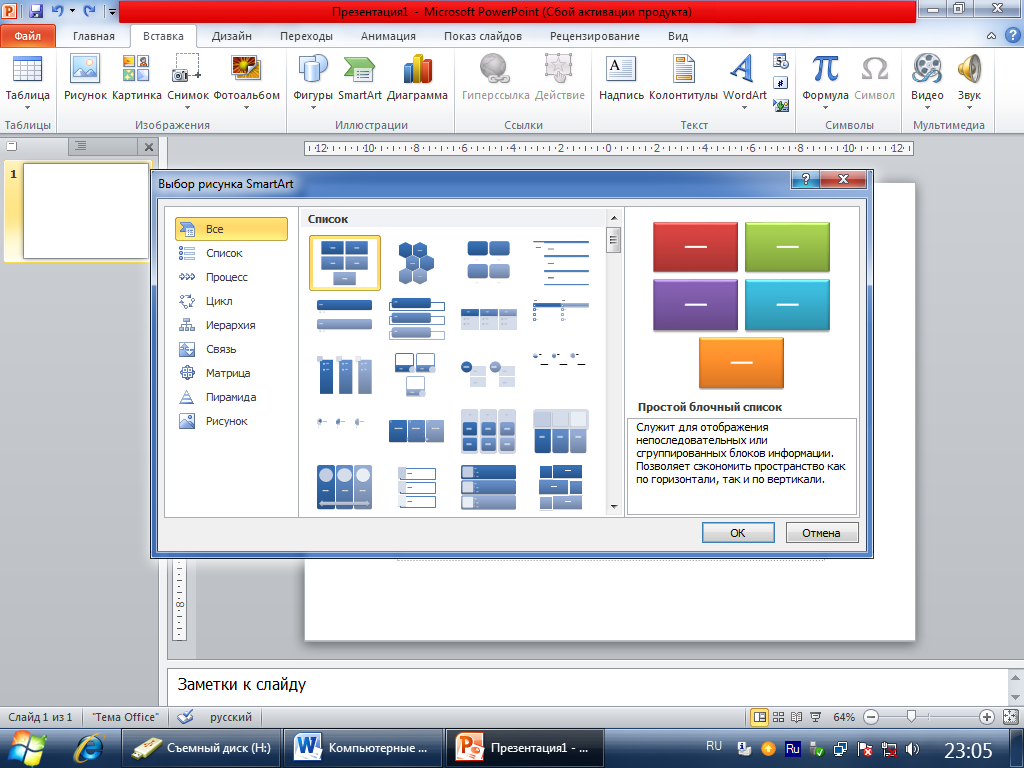This screenshot has height=768, width=1024.
Task: Adjust the zoom slider in status bar
Action: pyautogui.click(x=911, y=717)
